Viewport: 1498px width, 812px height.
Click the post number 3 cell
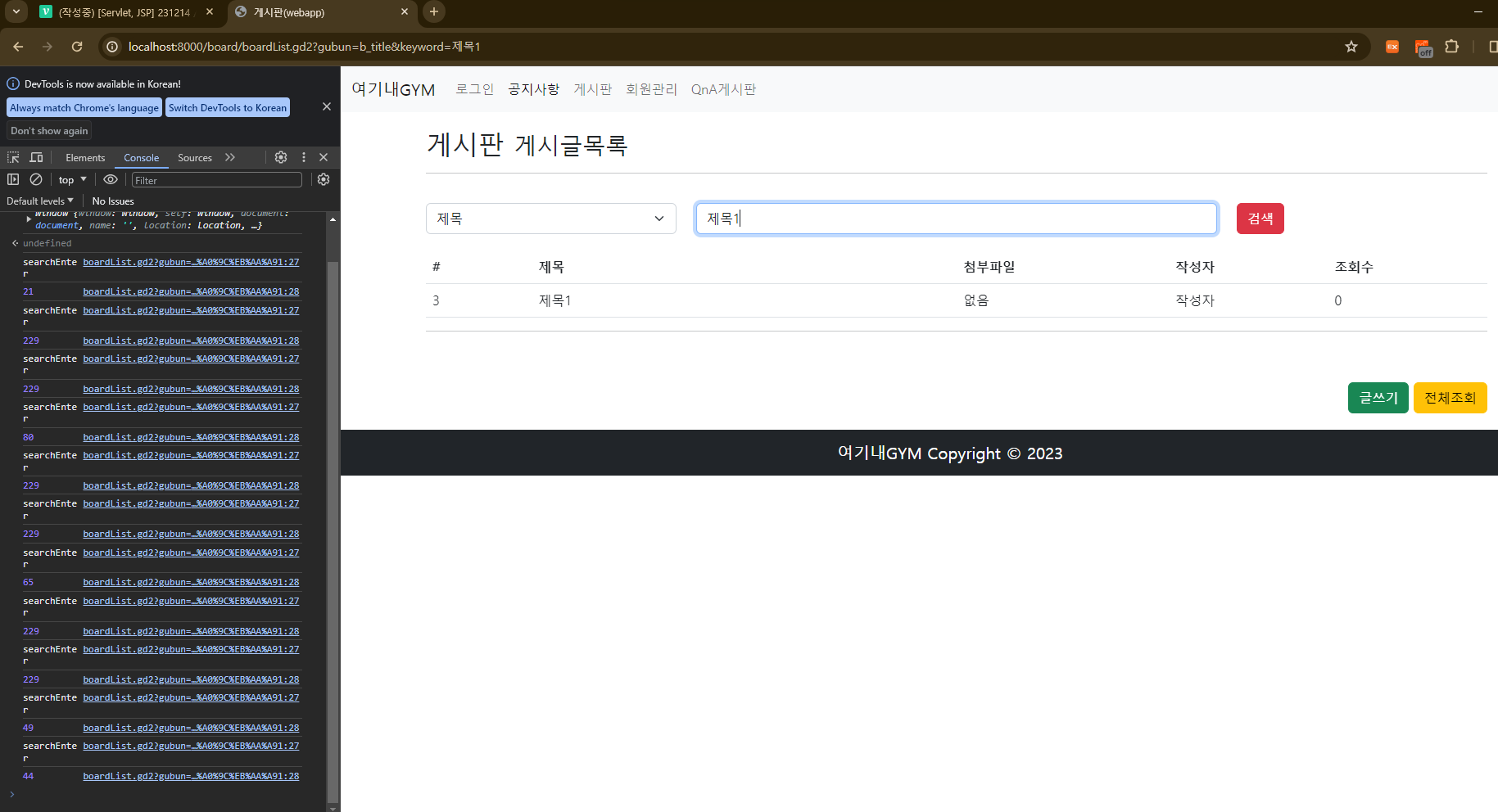pos(436,300)
